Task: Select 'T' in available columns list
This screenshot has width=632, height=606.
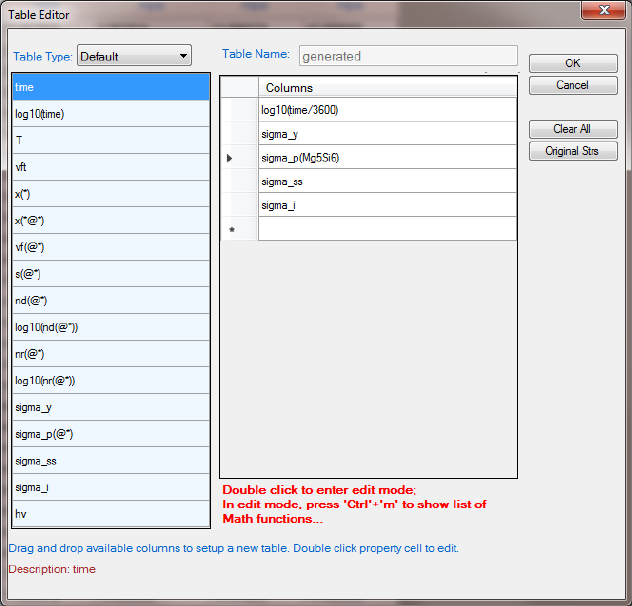Action: coord(111,140)
